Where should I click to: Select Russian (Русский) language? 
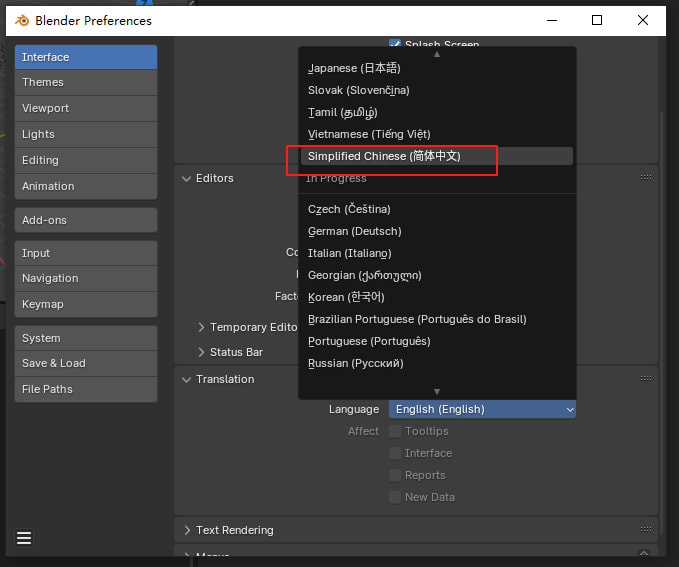pos(437,363)
